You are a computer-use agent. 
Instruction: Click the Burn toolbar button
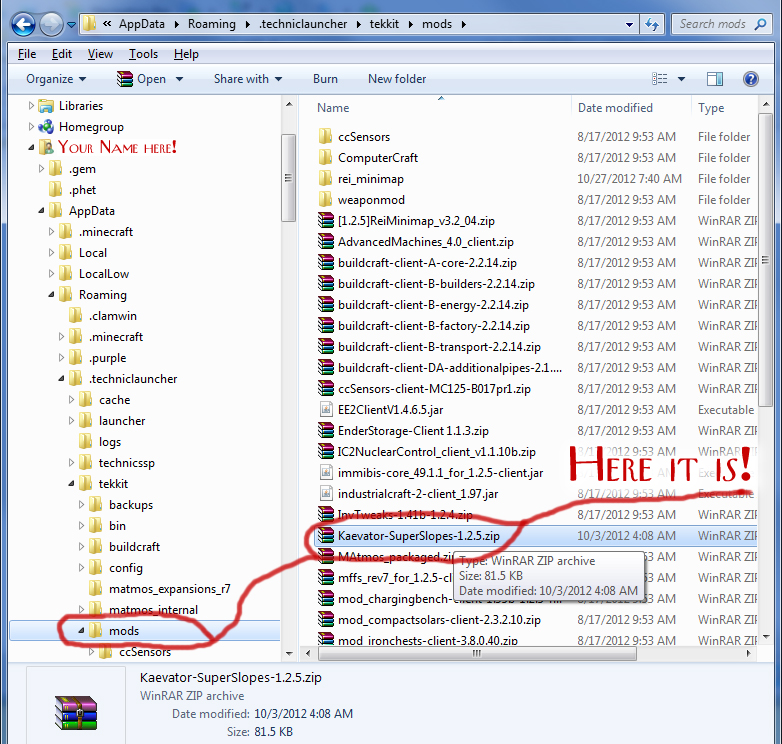pyautogui.click(x=325, y=79)
